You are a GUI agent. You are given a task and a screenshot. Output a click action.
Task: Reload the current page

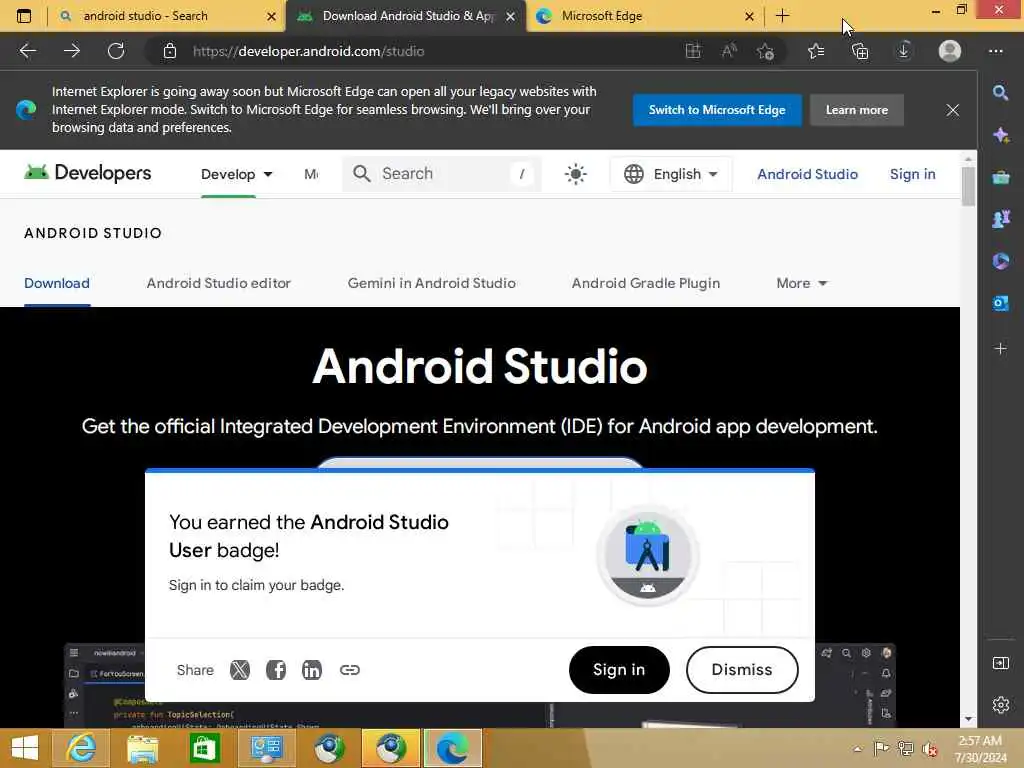[x=116, y=51]
